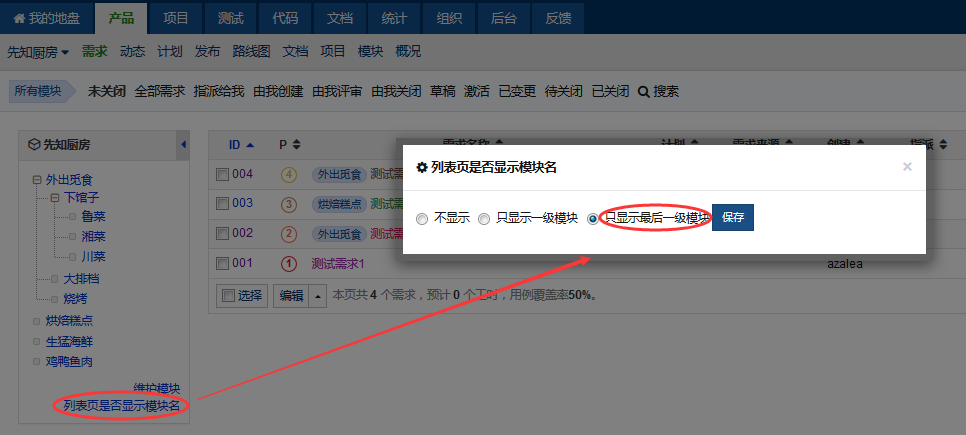
Task: Open the 组织 top tab
Action: [x=448, y=18]
